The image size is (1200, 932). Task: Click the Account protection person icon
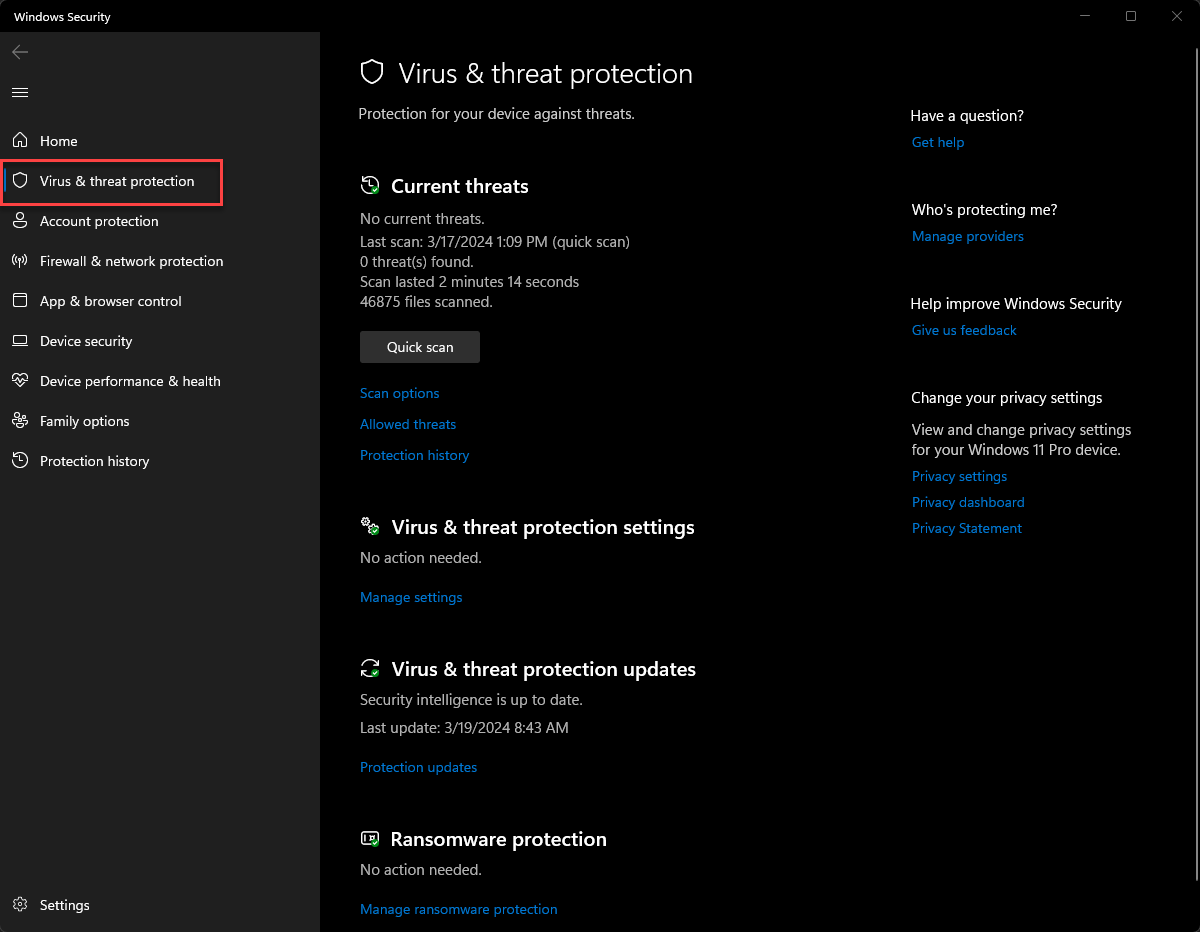20,221
